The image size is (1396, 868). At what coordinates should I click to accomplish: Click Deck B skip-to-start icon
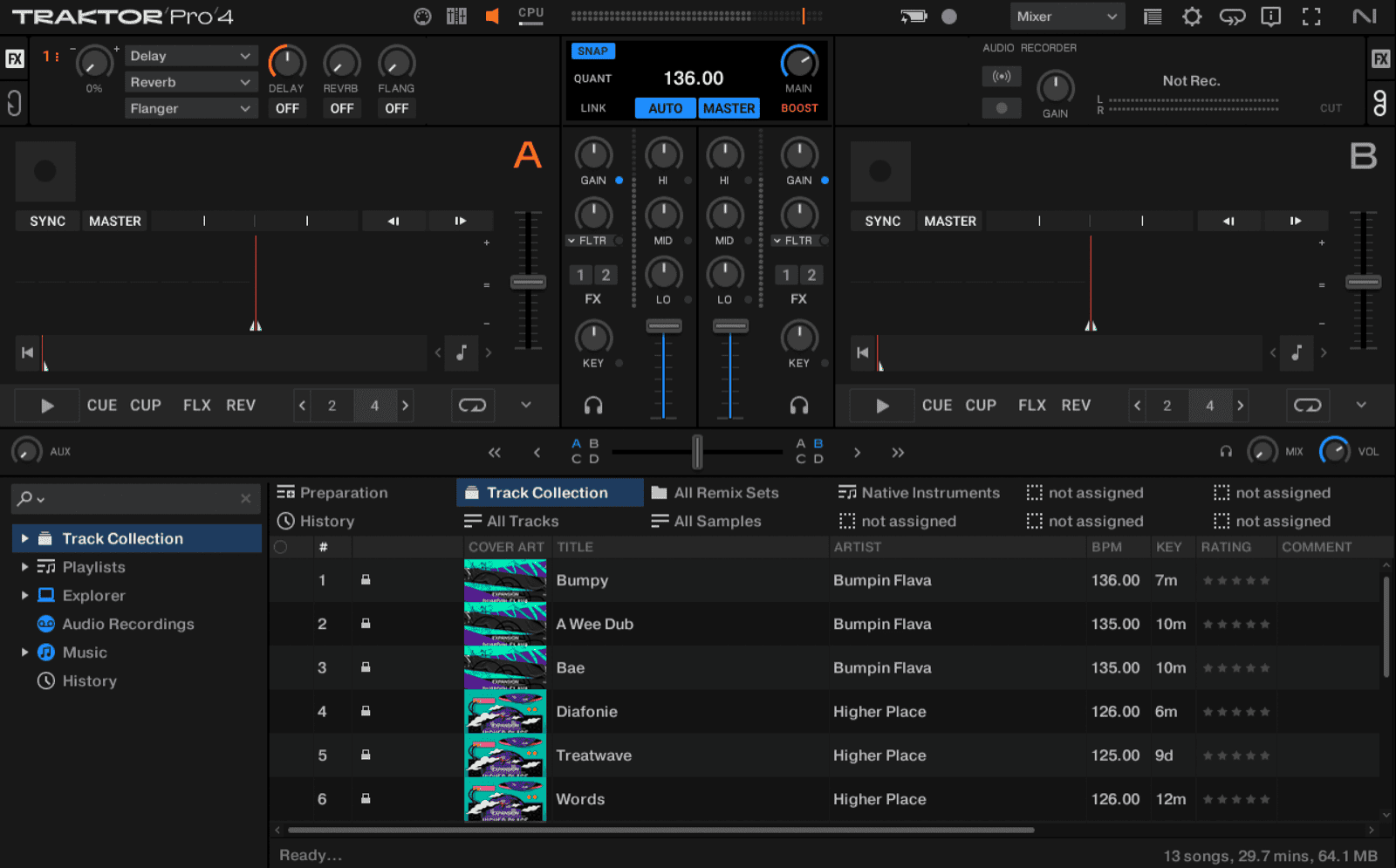tap(863, 352)
